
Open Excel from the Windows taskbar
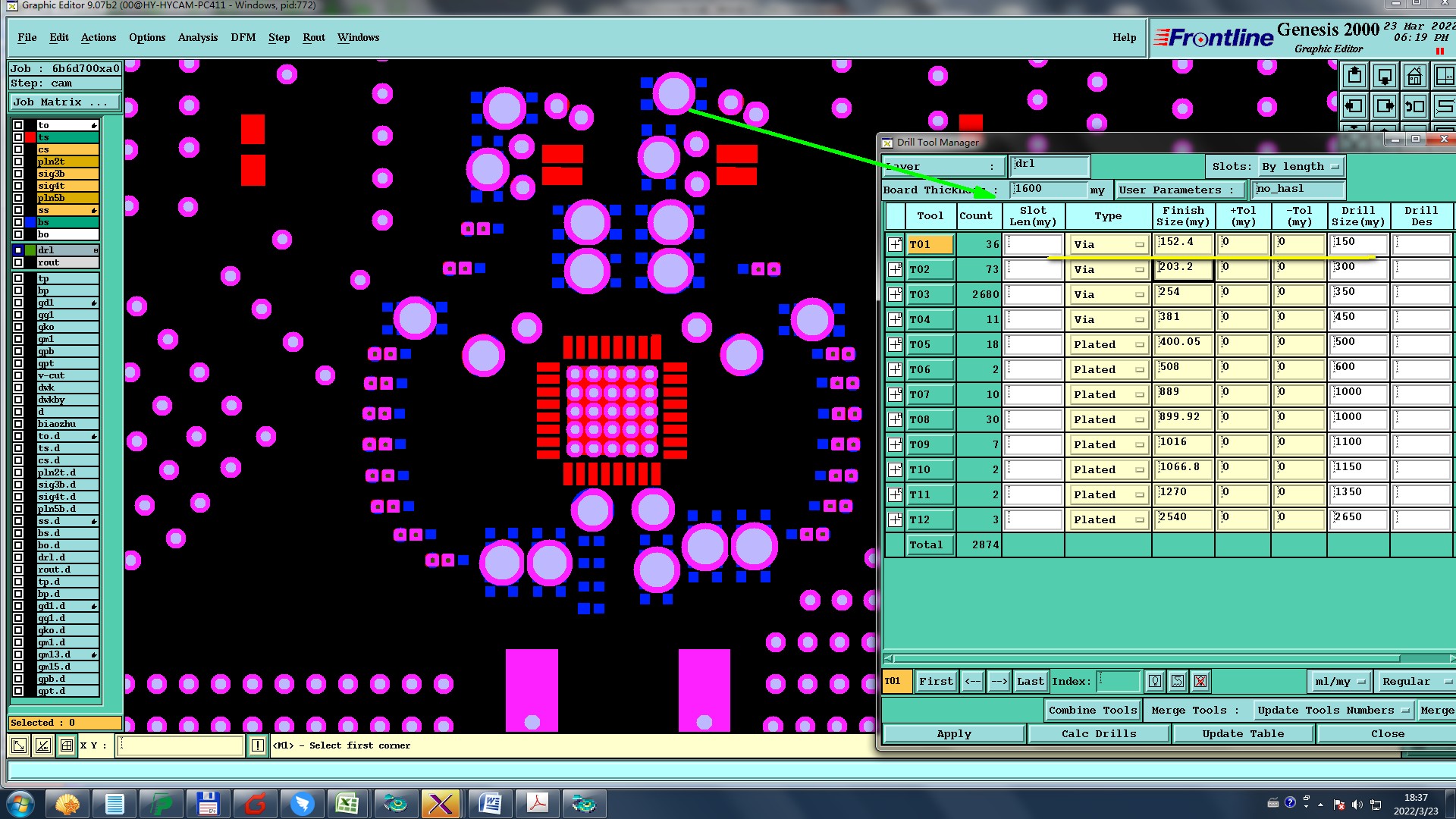(x=347, y=803)
